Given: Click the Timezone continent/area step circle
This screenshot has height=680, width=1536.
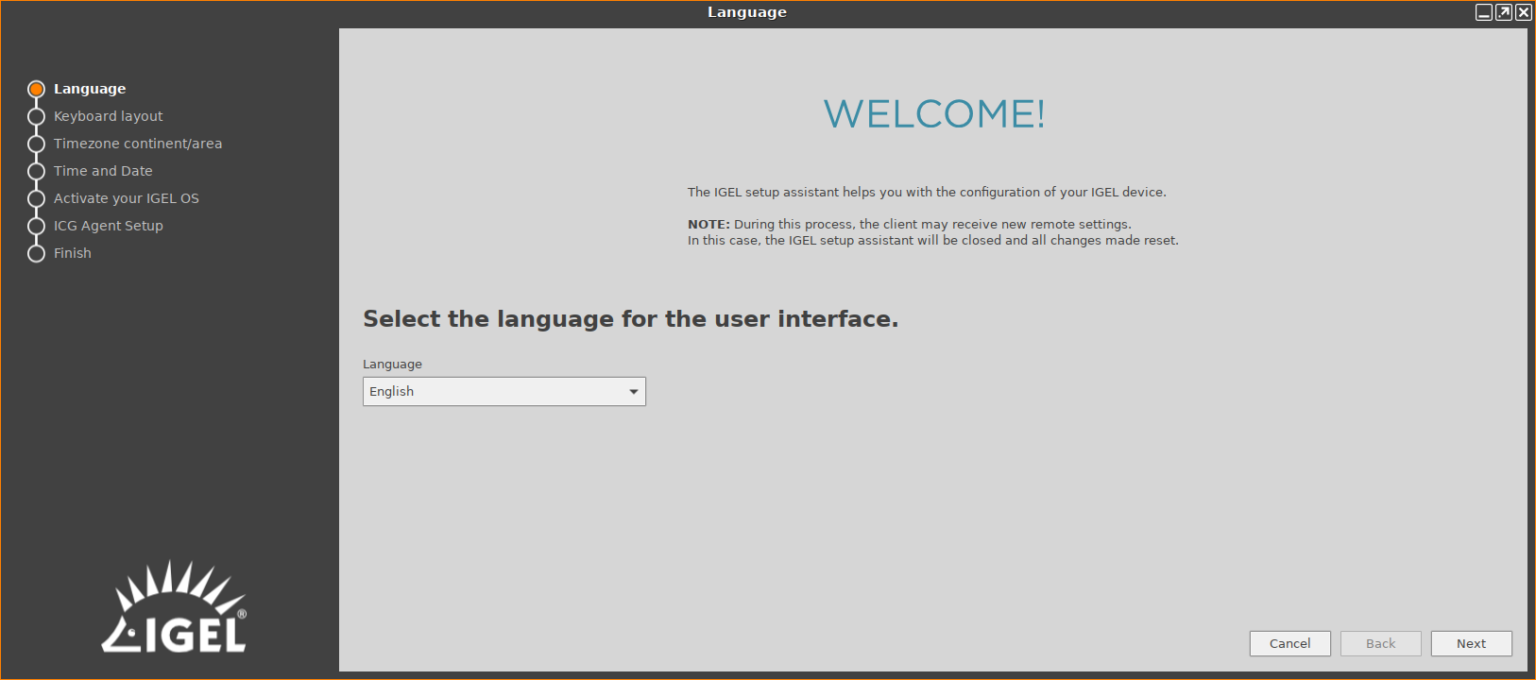Looking at the screenshot, I should tap(36, 143).
